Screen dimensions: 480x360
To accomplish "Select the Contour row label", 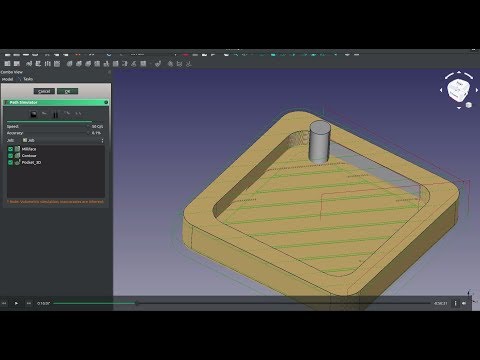I will coord(29,156).
